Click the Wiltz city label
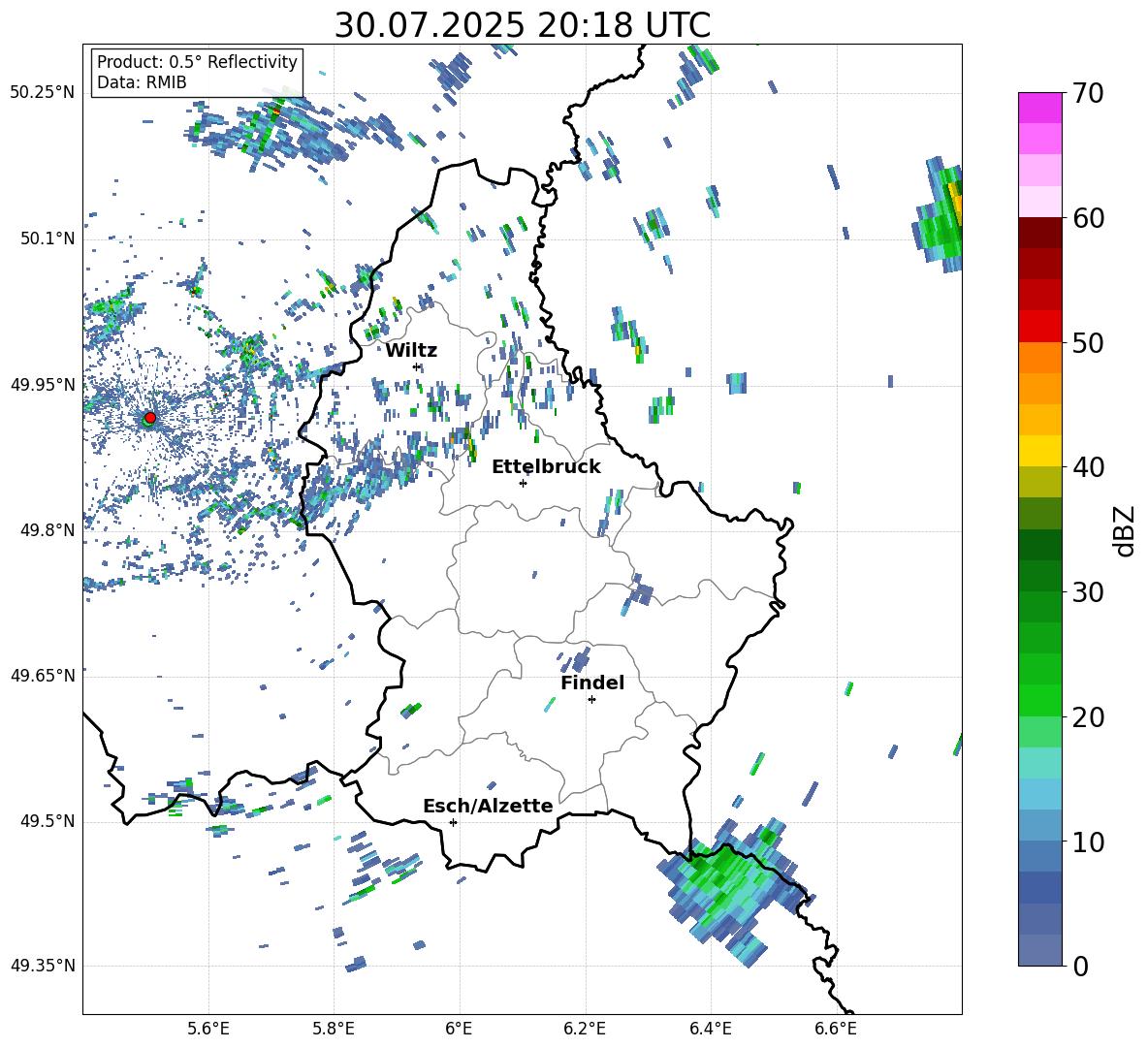The image size is (1148, 1048). [411, 351]
